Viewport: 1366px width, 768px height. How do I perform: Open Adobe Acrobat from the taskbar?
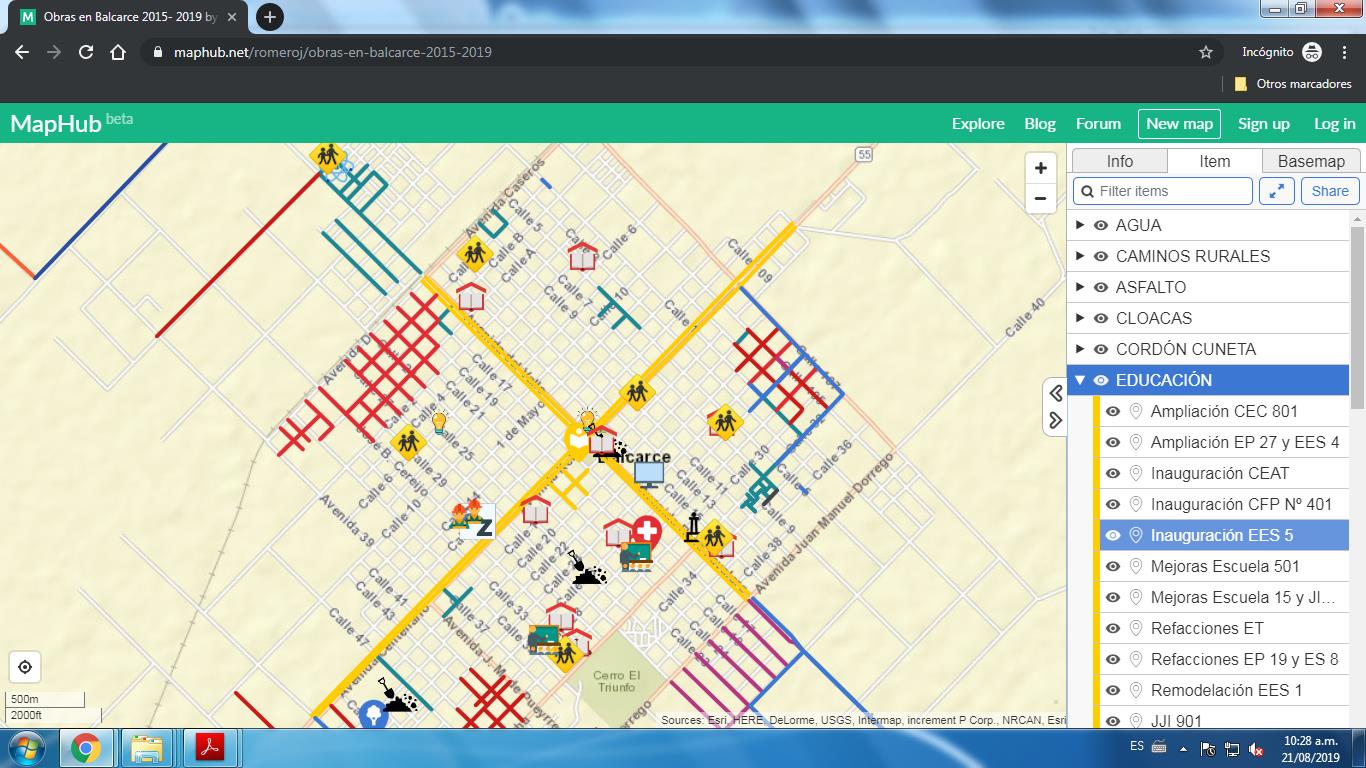(x=209, y=748)
